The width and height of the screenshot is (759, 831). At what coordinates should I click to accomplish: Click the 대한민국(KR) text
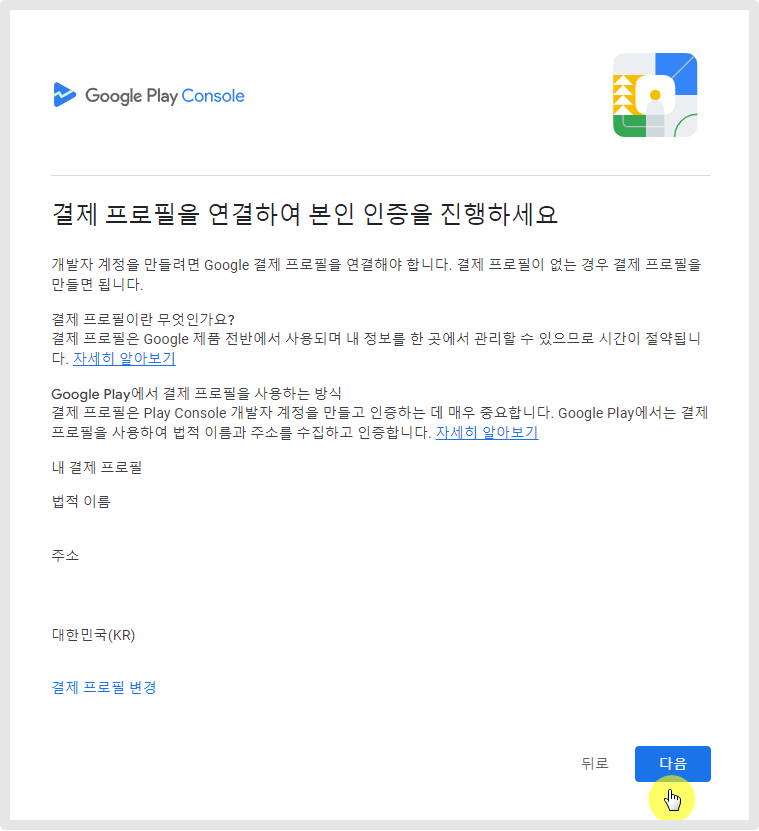pos(93,635)
